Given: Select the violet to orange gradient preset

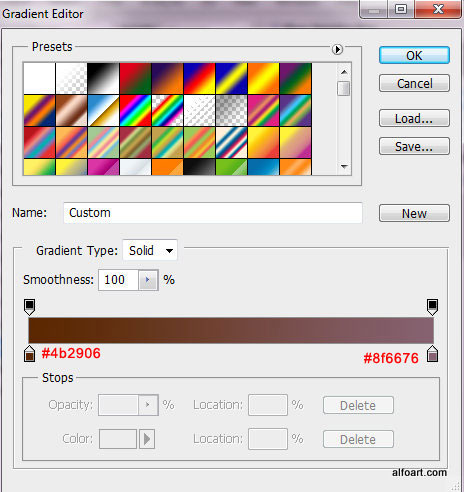Looking at the screenshot, I should coord(167,78).
